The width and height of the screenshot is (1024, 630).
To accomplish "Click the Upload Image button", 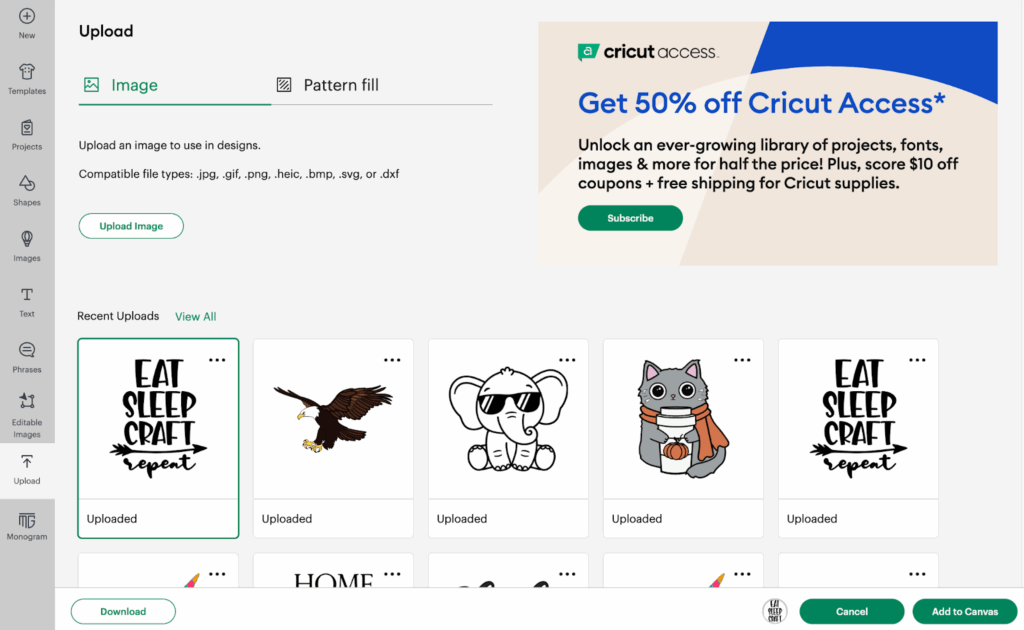I will coord(131,226).
